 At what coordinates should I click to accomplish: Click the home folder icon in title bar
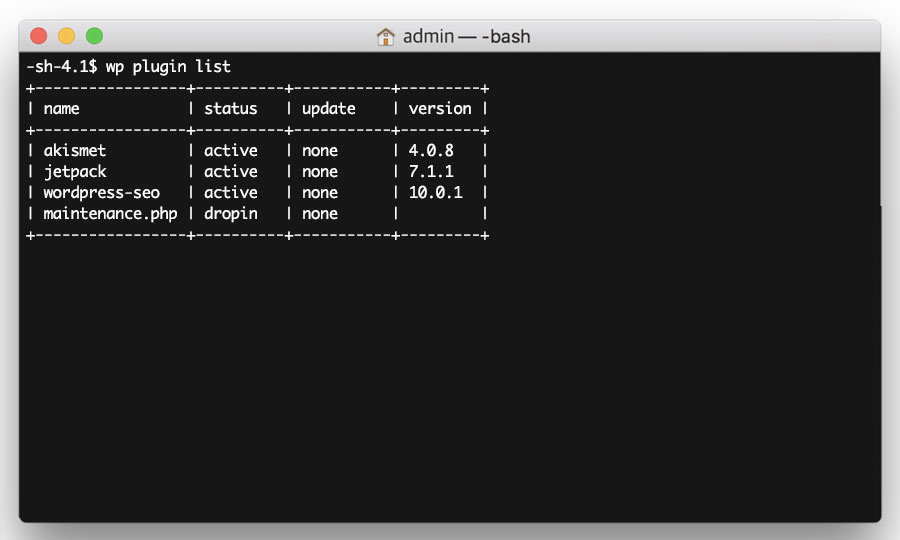[x=385, y=36]
